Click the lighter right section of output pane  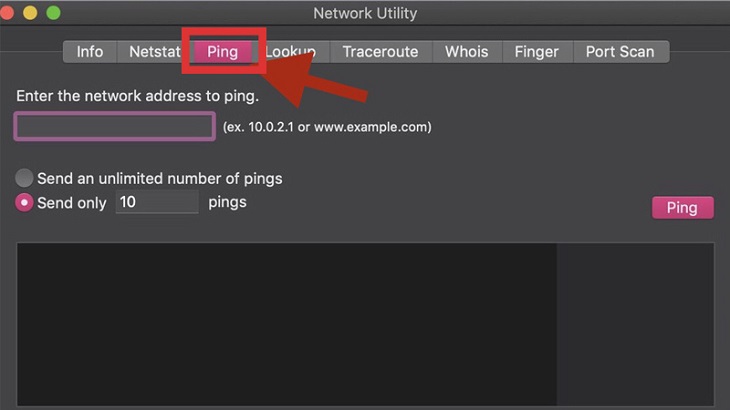(635, 324)
